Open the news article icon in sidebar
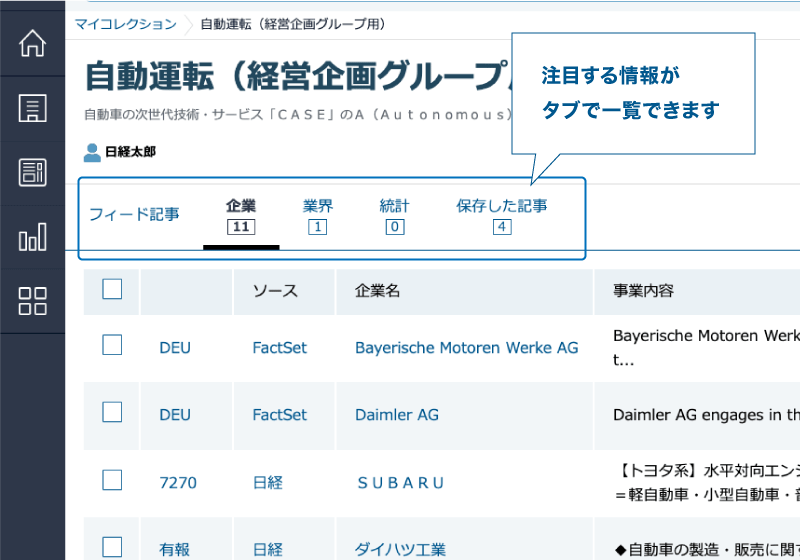Viewport: 800px width, 560px height. [32, 172]
